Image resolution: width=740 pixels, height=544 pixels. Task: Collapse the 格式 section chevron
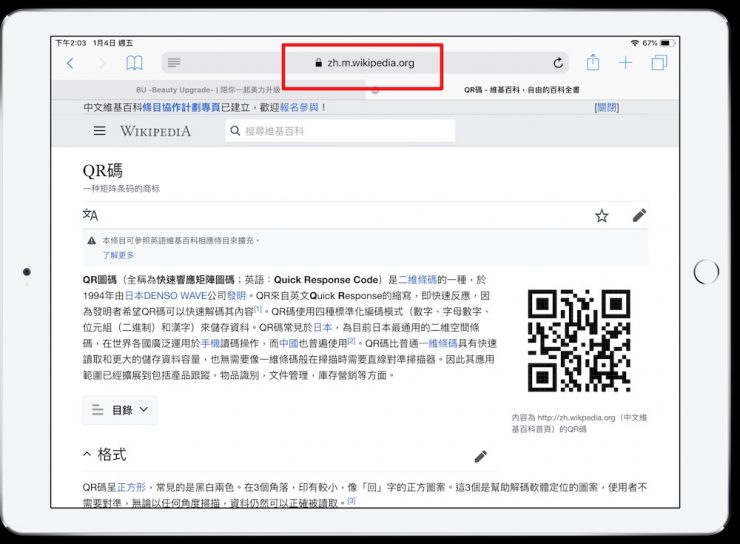[x=87, y=455]
